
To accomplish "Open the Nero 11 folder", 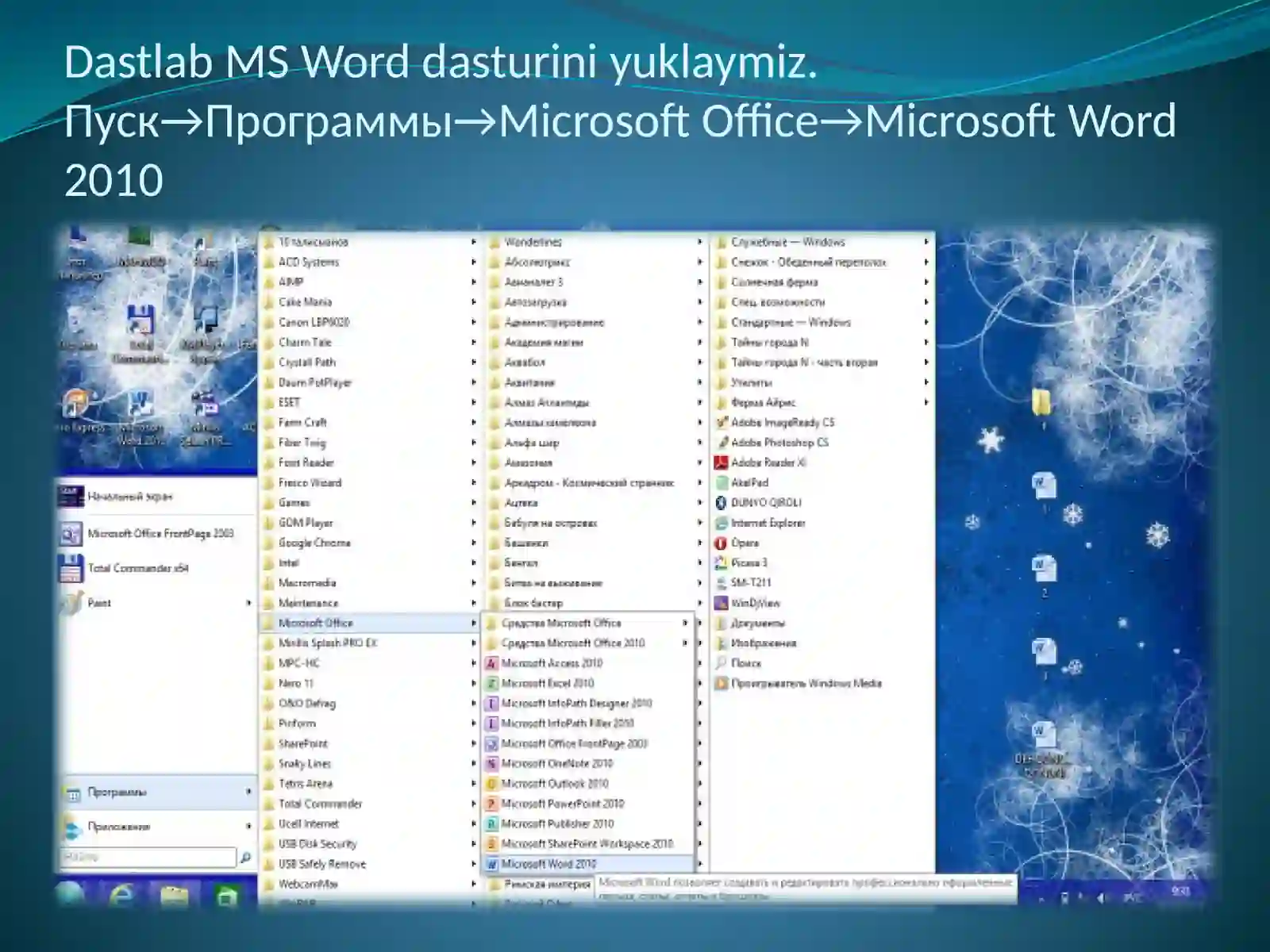I will [370, 683].
